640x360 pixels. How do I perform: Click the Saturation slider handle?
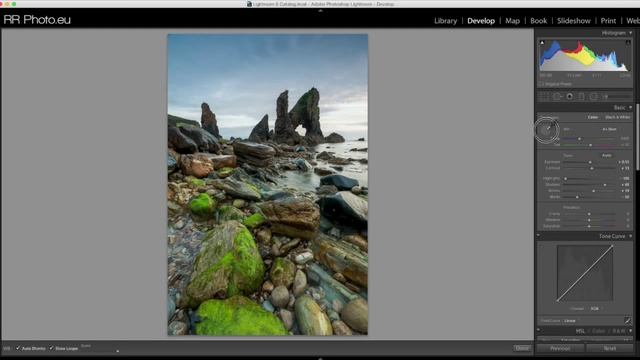589,226
